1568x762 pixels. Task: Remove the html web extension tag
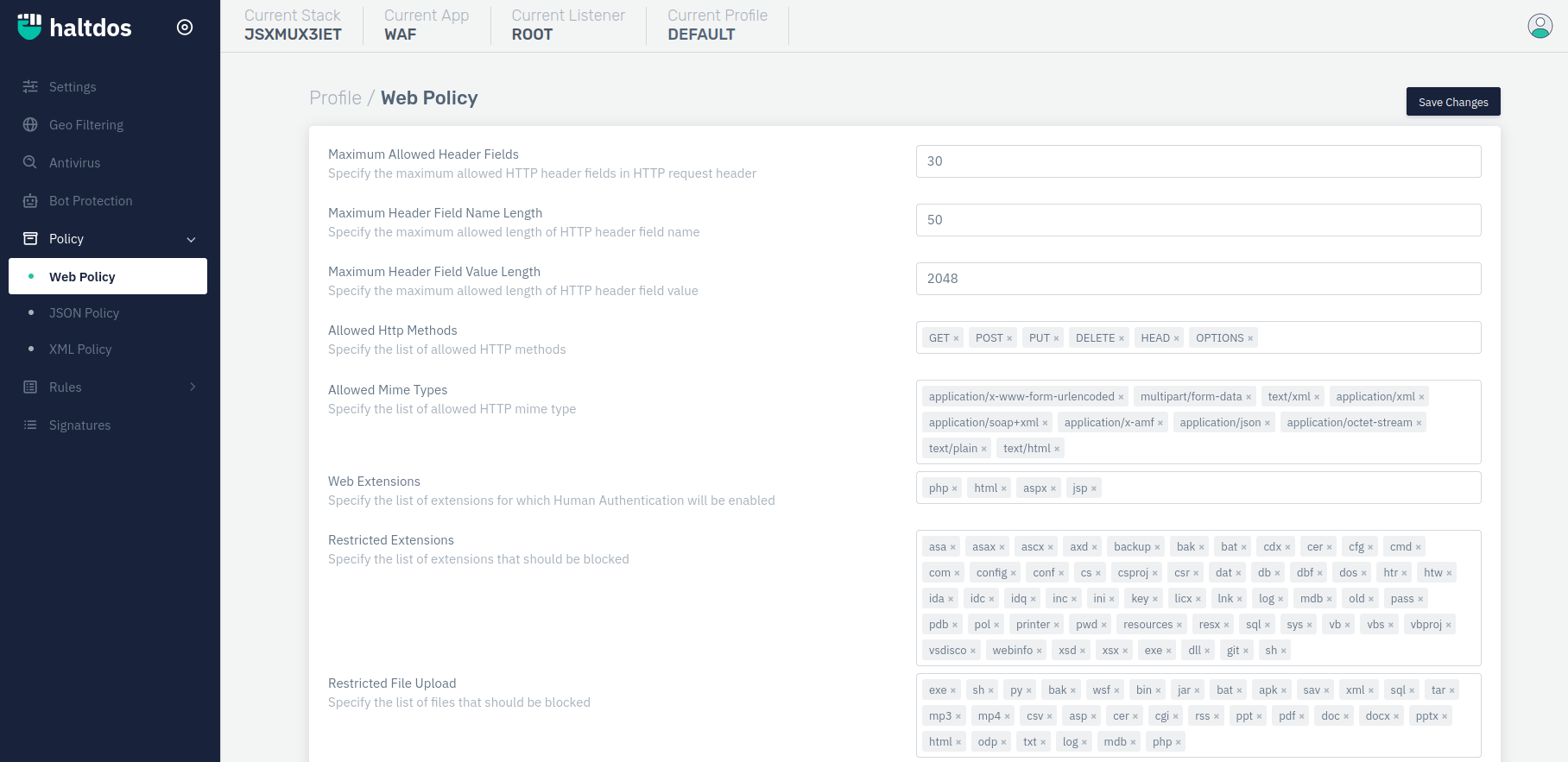pos(1004,488)
